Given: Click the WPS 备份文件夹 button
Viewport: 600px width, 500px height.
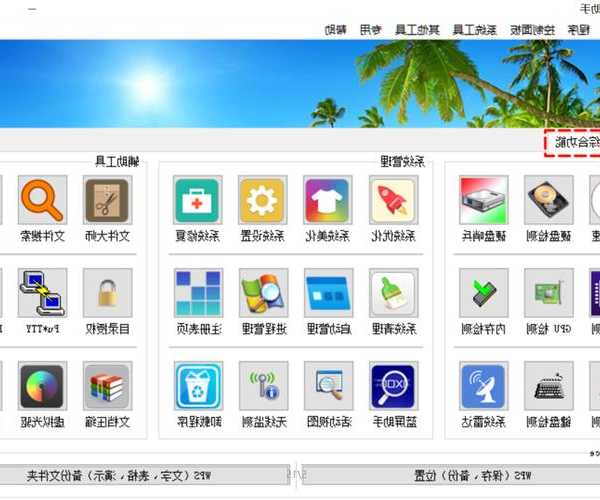Looking at the screenshot, I should 140,474.
